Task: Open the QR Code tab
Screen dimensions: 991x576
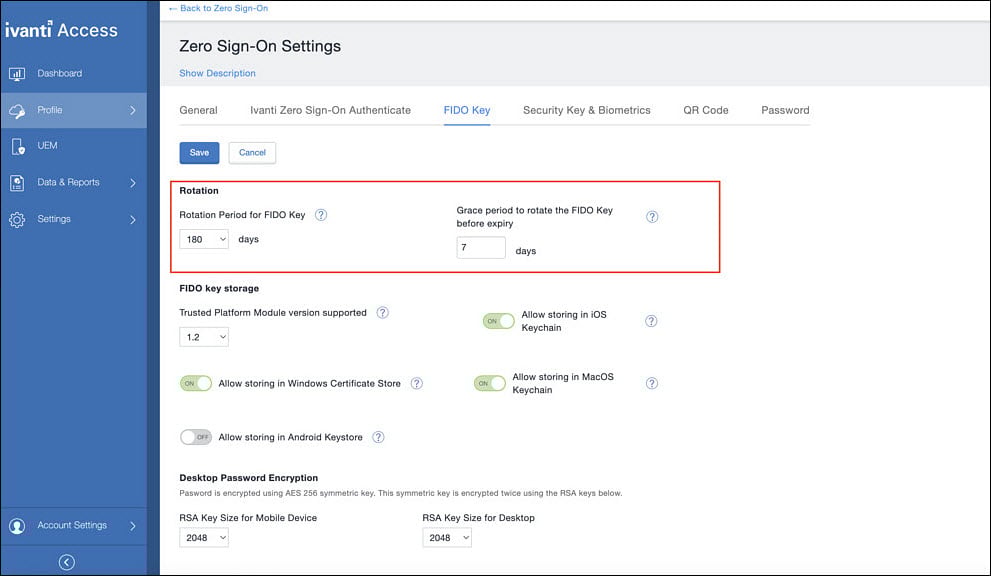Action: point(706,110)
